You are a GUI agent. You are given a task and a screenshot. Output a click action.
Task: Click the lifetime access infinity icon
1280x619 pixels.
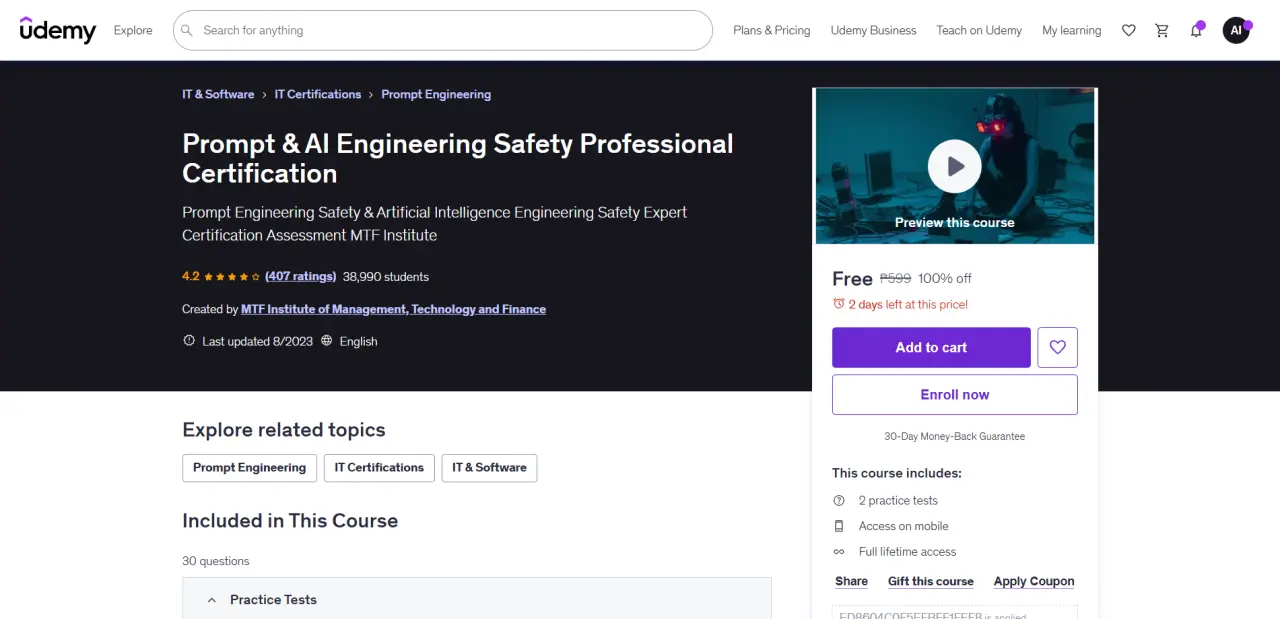(839, 552)
